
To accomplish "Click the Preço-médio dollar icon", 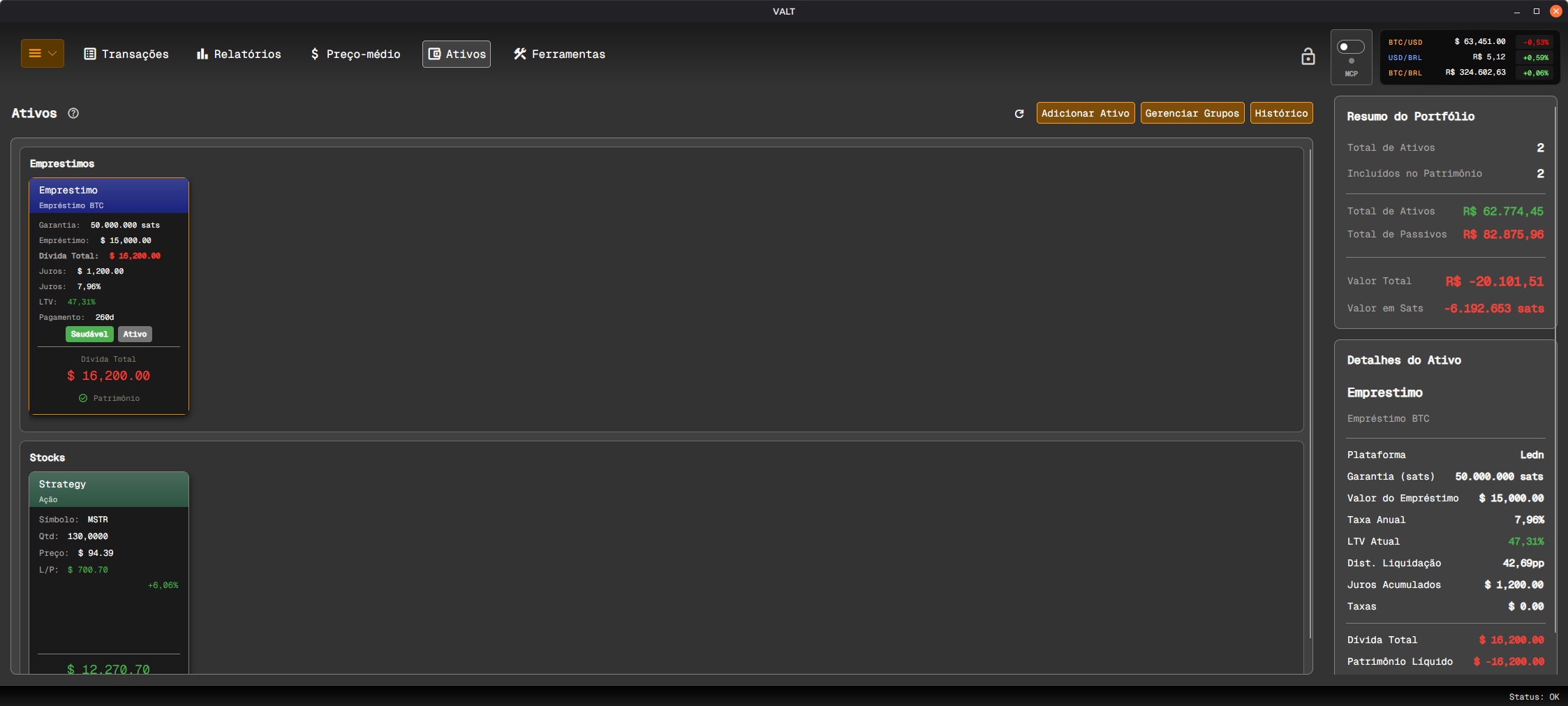I will point(315,54).
